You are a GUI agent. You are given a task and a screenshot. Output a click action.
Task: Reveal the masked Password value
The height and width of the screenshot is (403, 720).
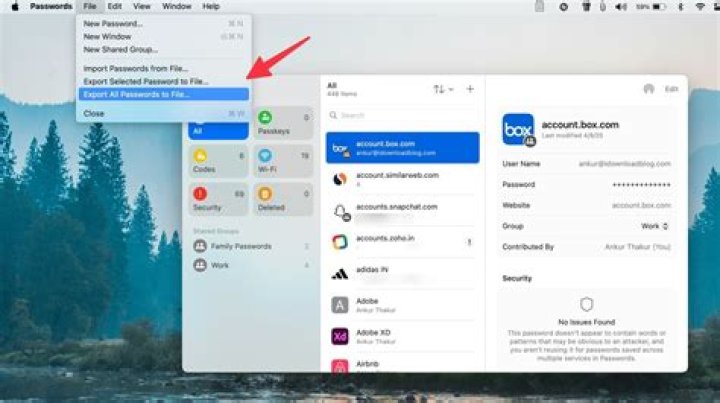coord(641,185)
